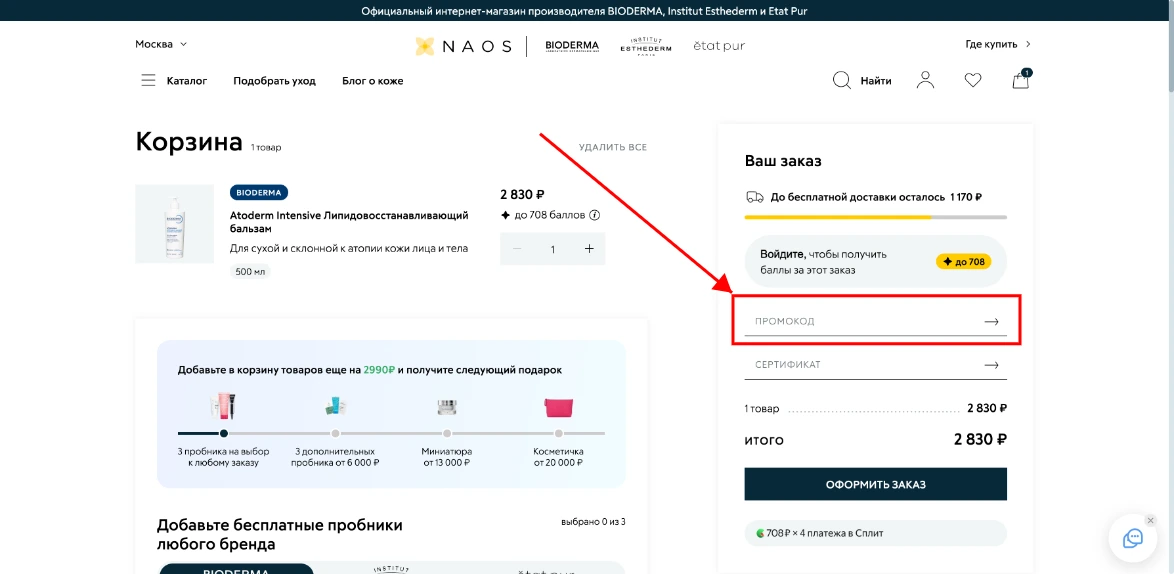Submit promo code with arrow icon
This screenshot has height=574, width=1174.
(991, 321)
